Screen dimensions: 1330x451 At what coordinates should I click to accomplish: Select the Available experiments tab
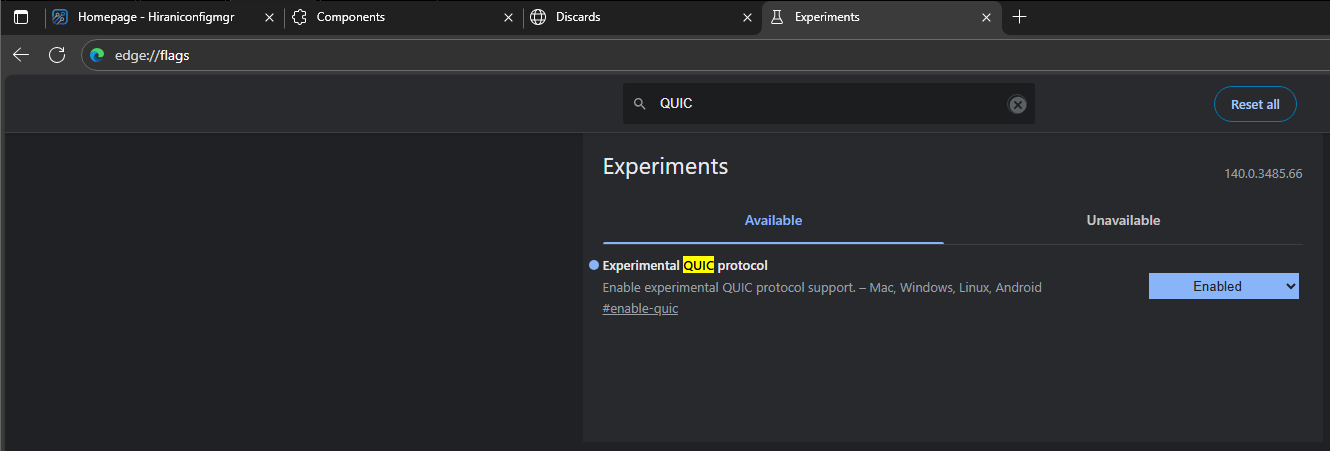pos(773,220)
